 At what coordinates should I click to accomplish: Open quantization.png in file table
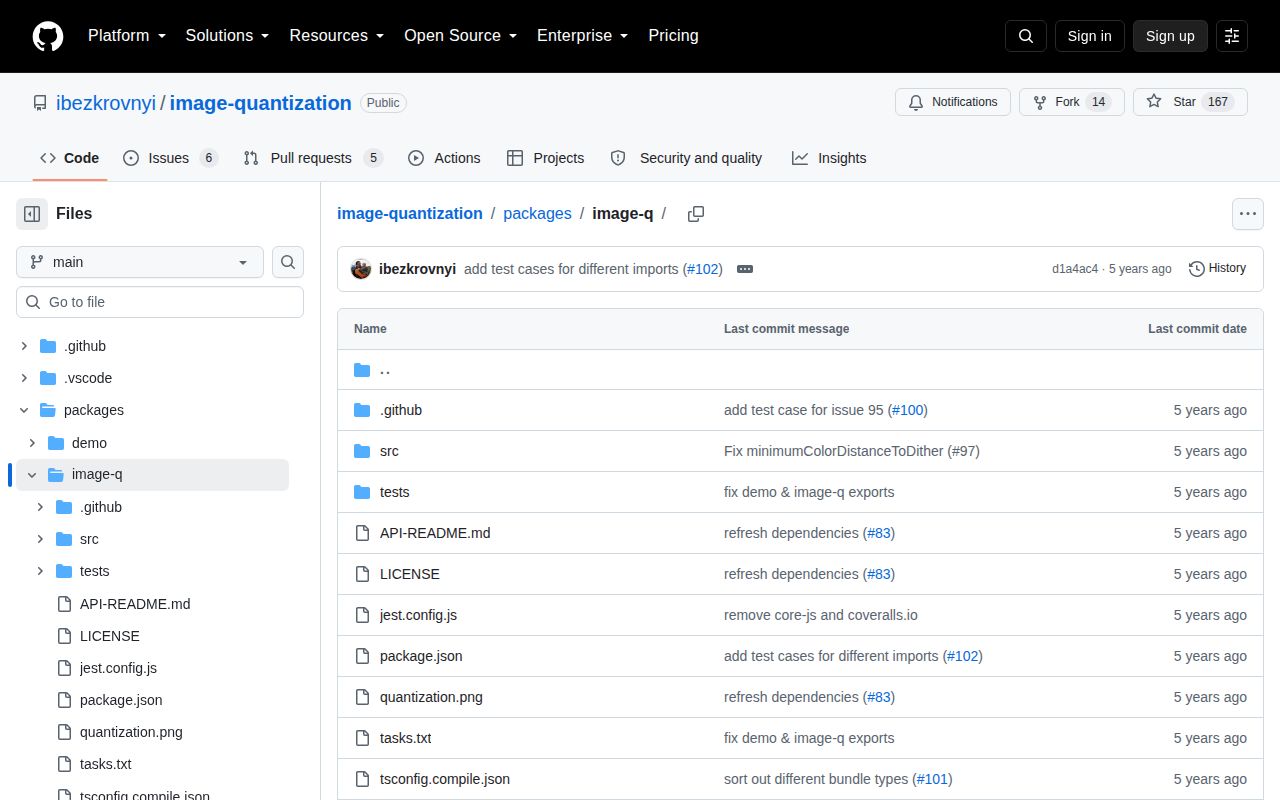point(431,697)
